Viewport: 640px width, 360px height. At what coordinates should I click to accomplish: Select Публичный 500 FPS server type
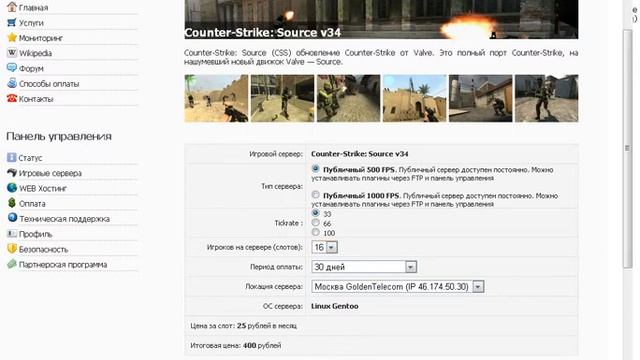tap(315, 169)
